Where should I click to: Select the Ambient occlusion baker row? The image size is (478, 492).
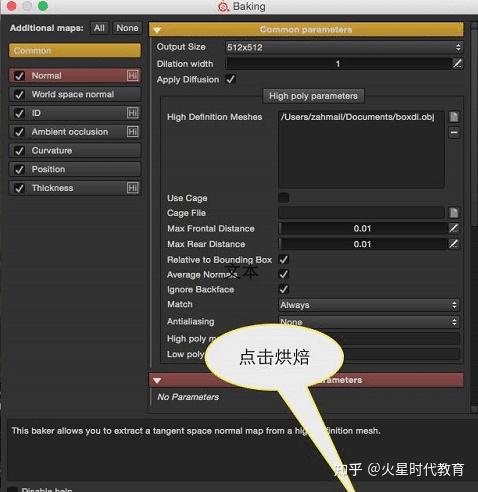point(75,132)
